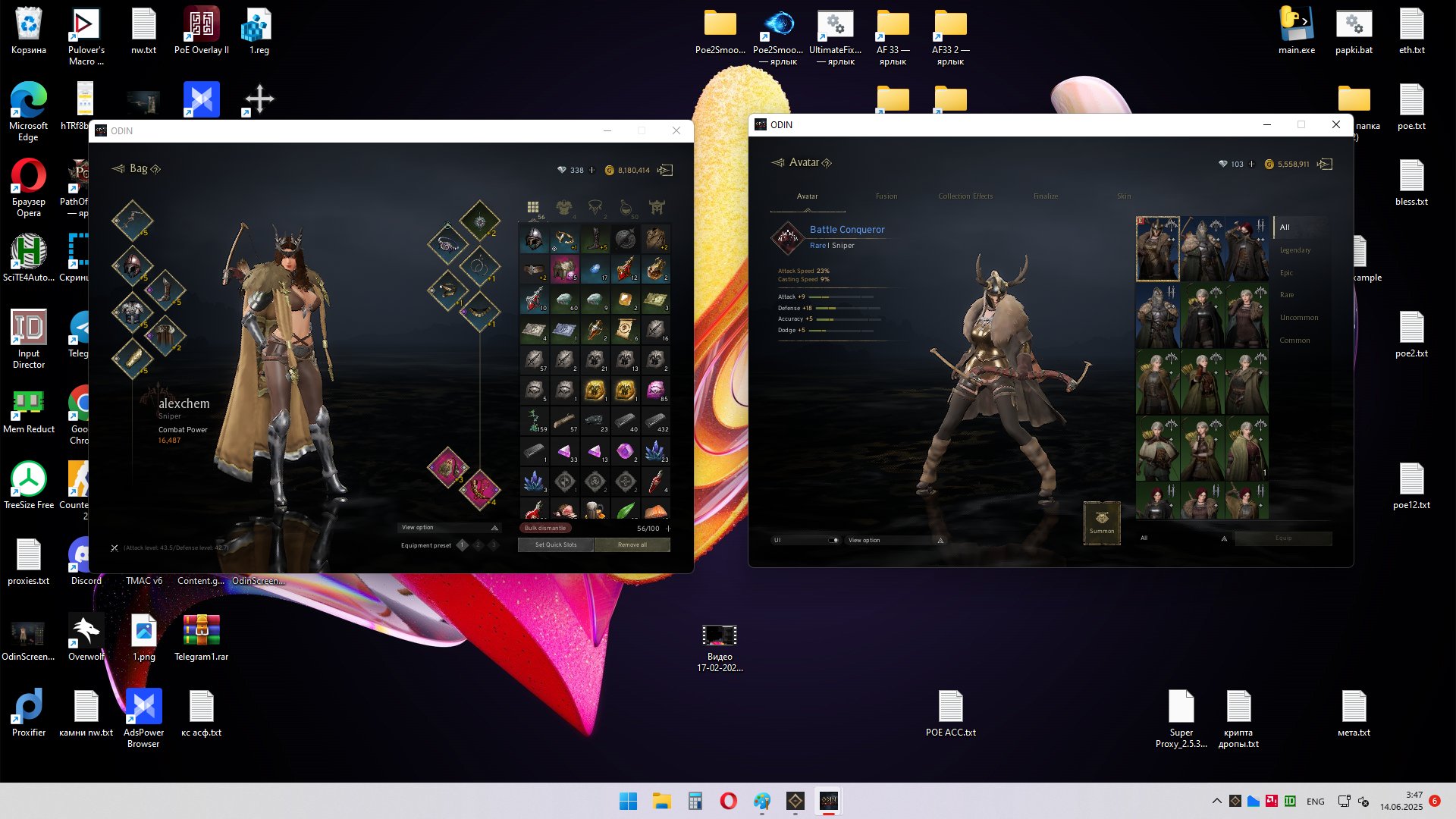Screen dimensions: 1456x819
Task: Click the pink equipped slot marked +4
Action: (479, 489)
